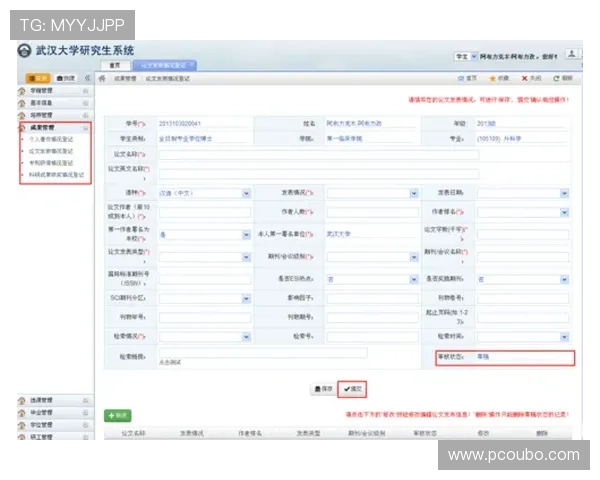Image resolution: width=600 pixels, height=480 pixels.
Task: Click into the 期刊/会议名称 input field
Action: click(523, 257)
